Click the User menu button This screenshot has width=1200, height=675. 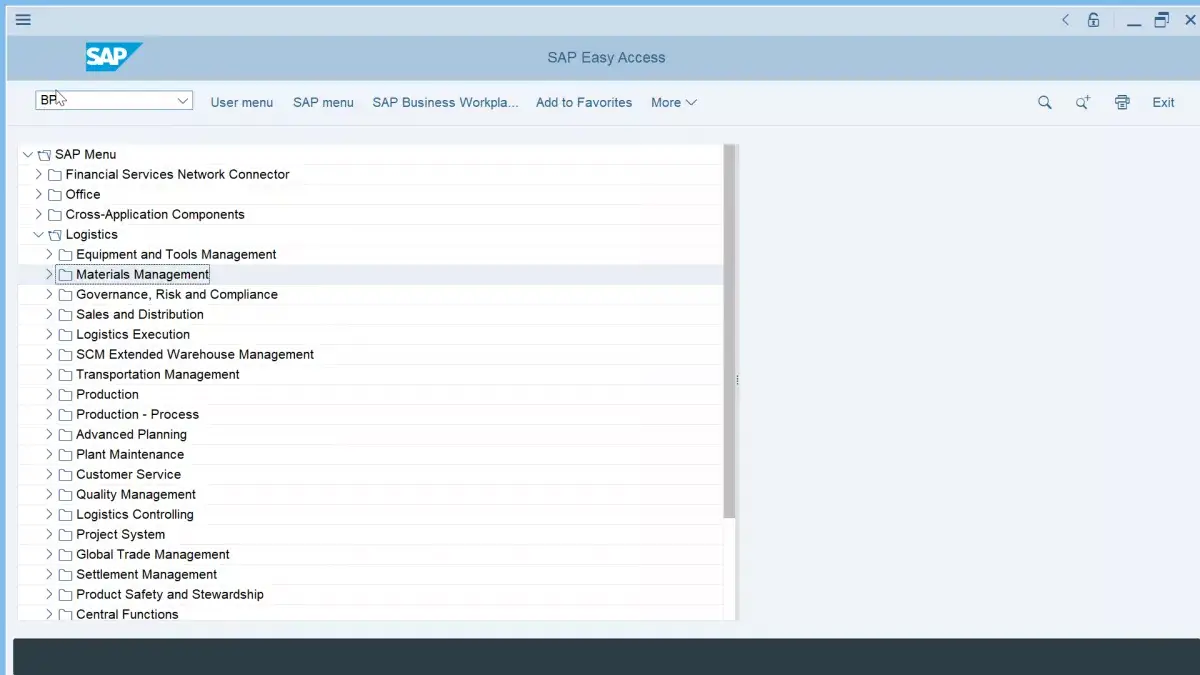pos(242,102)
